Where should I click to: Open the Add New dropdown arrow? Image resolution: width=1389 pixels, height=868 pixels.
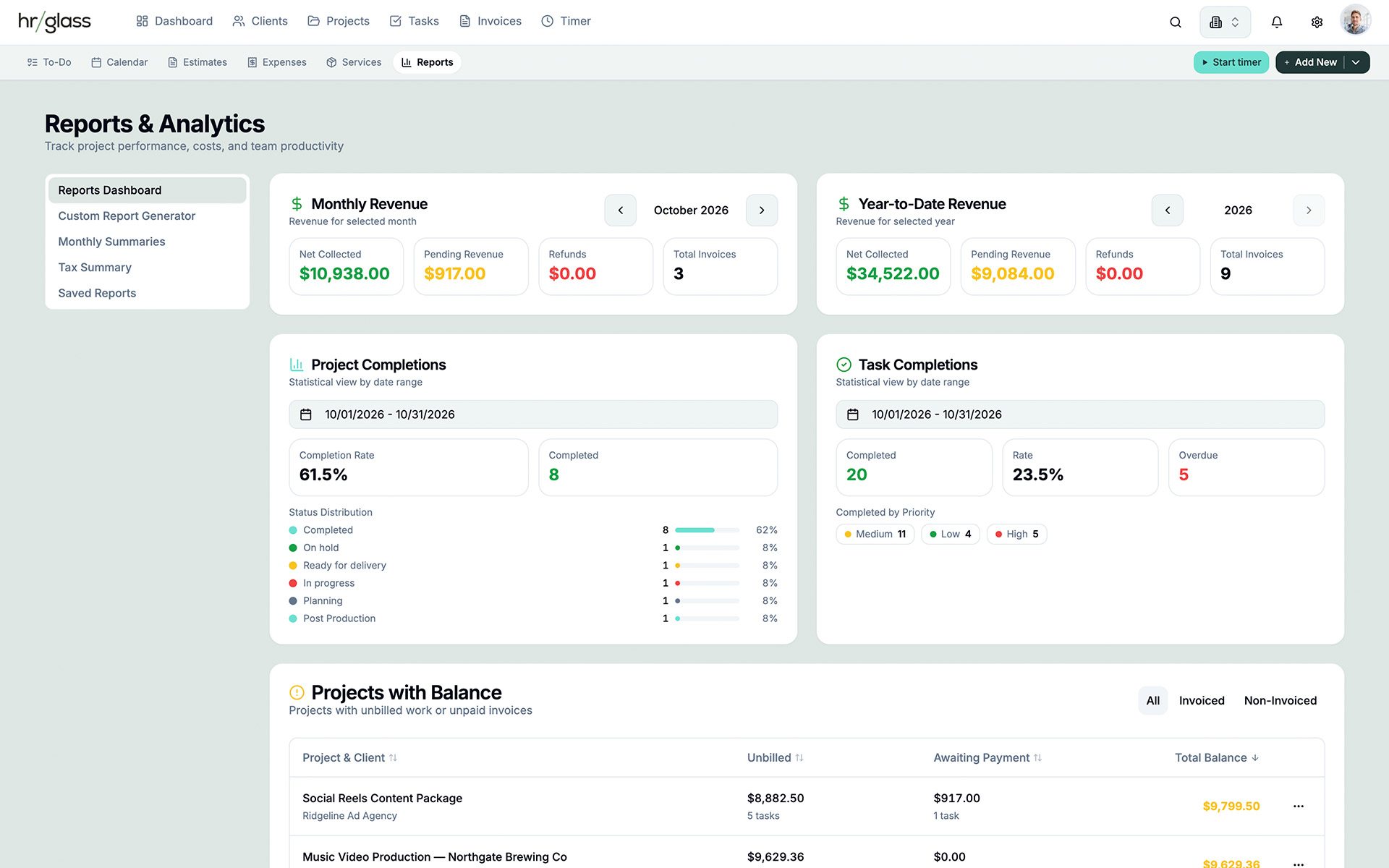pos(1356,62)
